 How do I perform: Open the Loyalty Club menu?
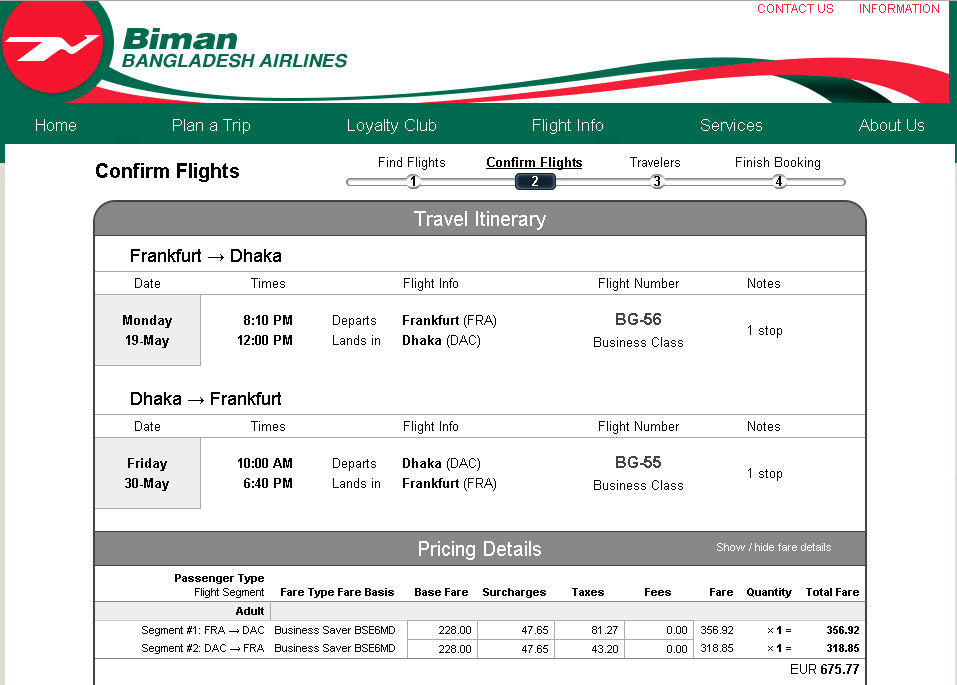pos(391,125)
